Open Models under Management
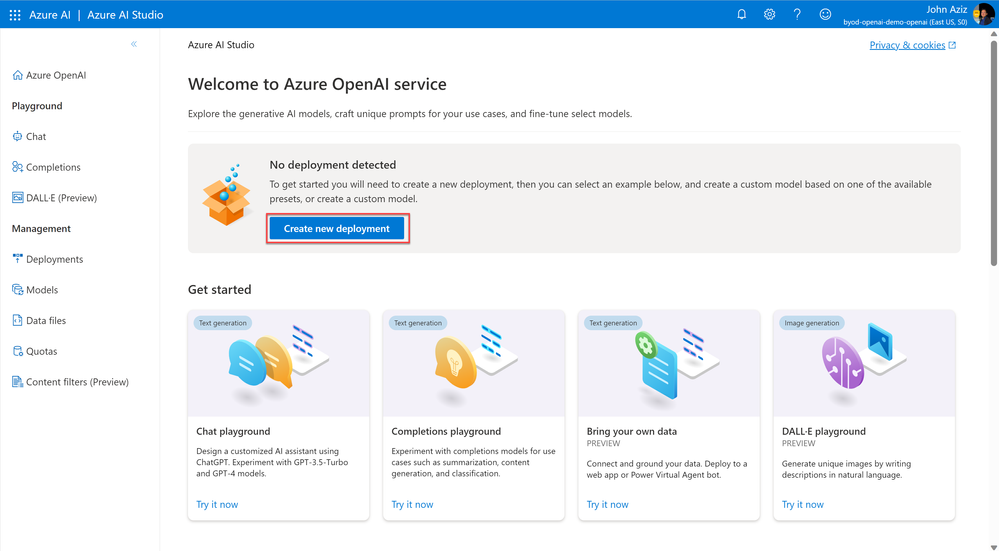 pyautogui.click(x=42, y=290)
